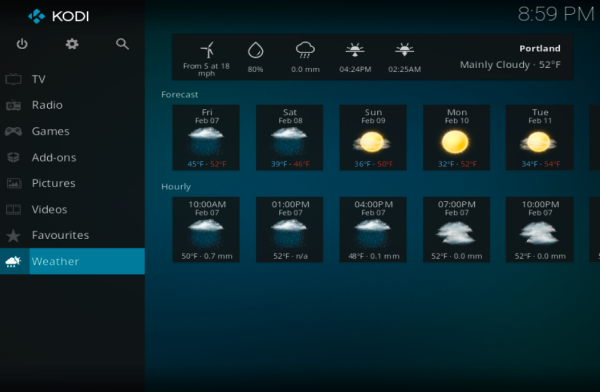Screen dimensions: 600x392
Task: Open search with the magnifier icon
Action: 122,44
